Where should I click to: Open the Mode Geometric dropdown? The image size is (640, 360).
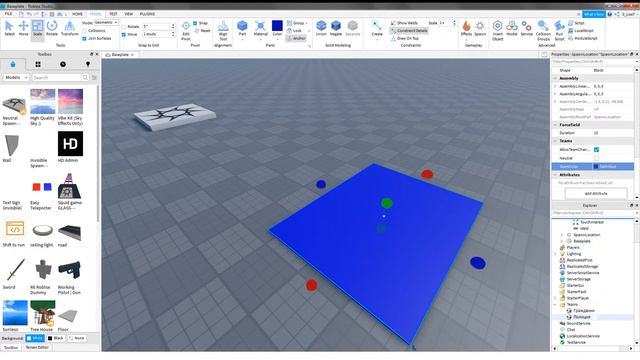pyautogui.click(x=106, y=22)
